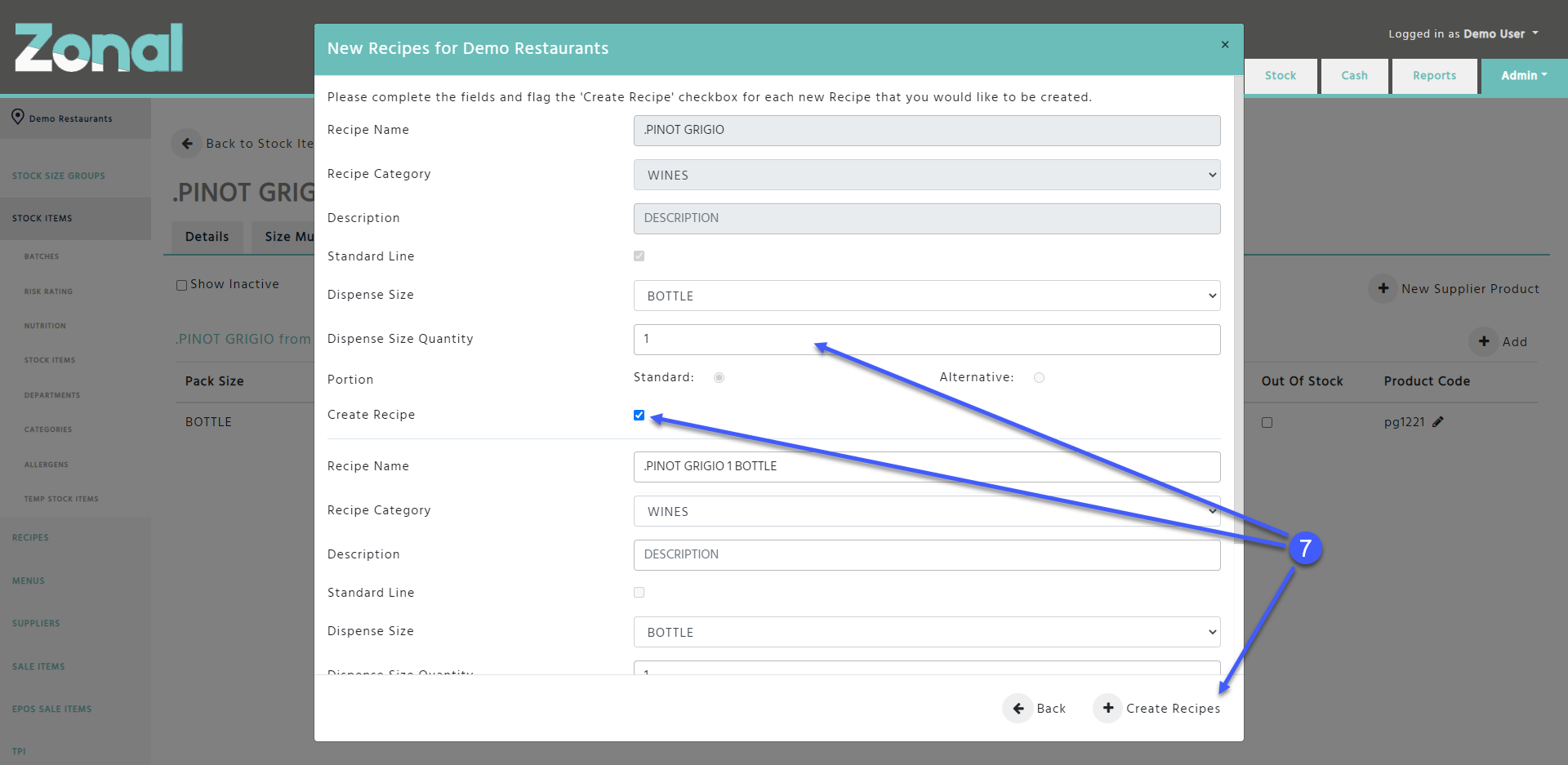
Task: Click the back arrow icon beside Back to Stock Items
Action: 187,144
